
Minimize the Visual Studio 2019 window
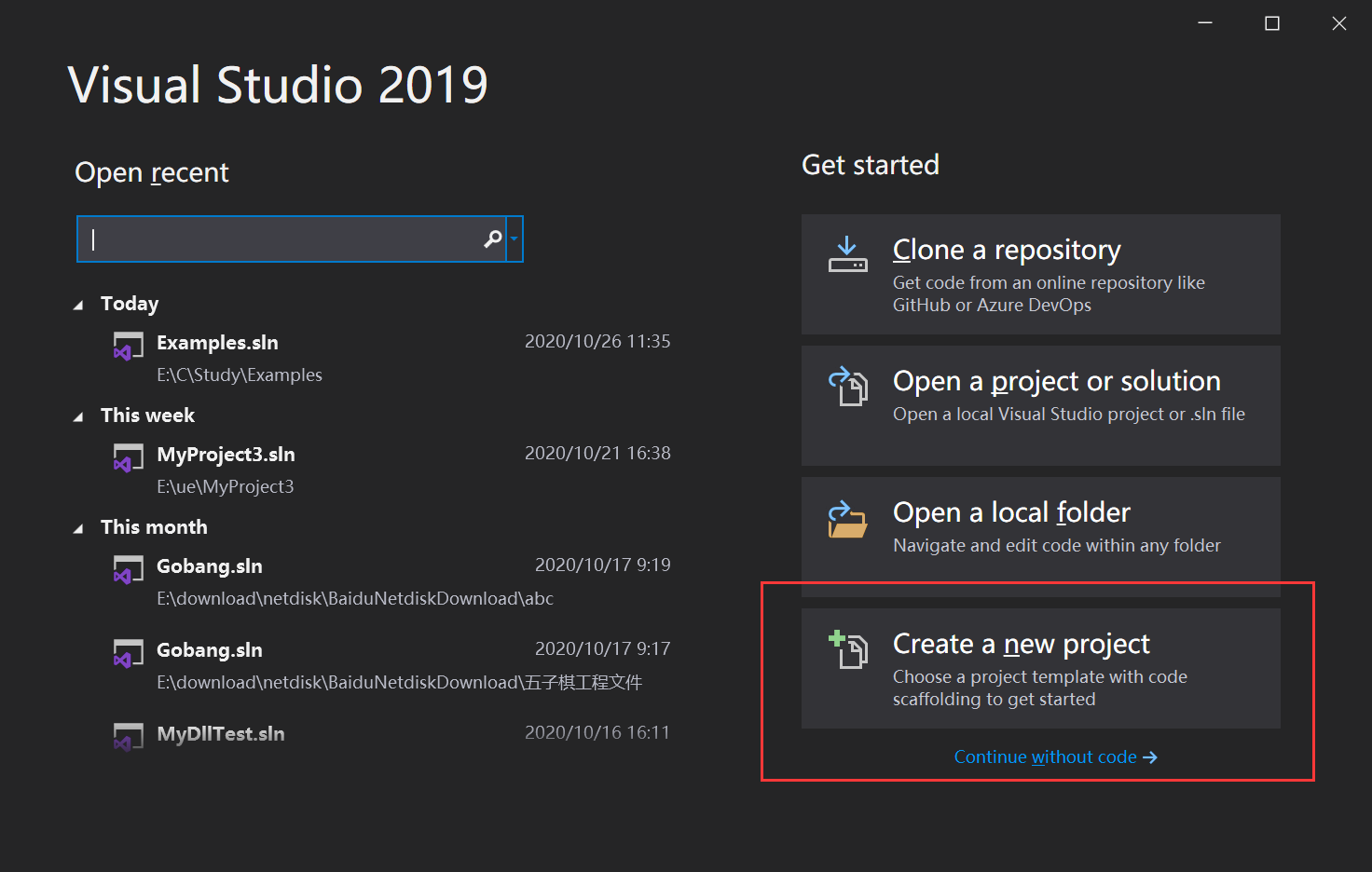pos(1205,23)
